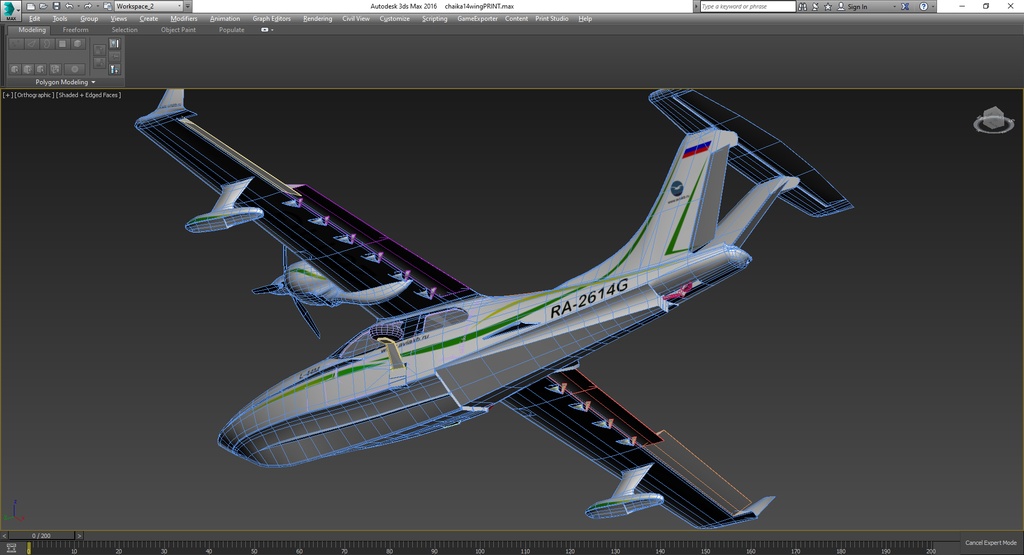Click the Open File folder icon

(43, 6)
